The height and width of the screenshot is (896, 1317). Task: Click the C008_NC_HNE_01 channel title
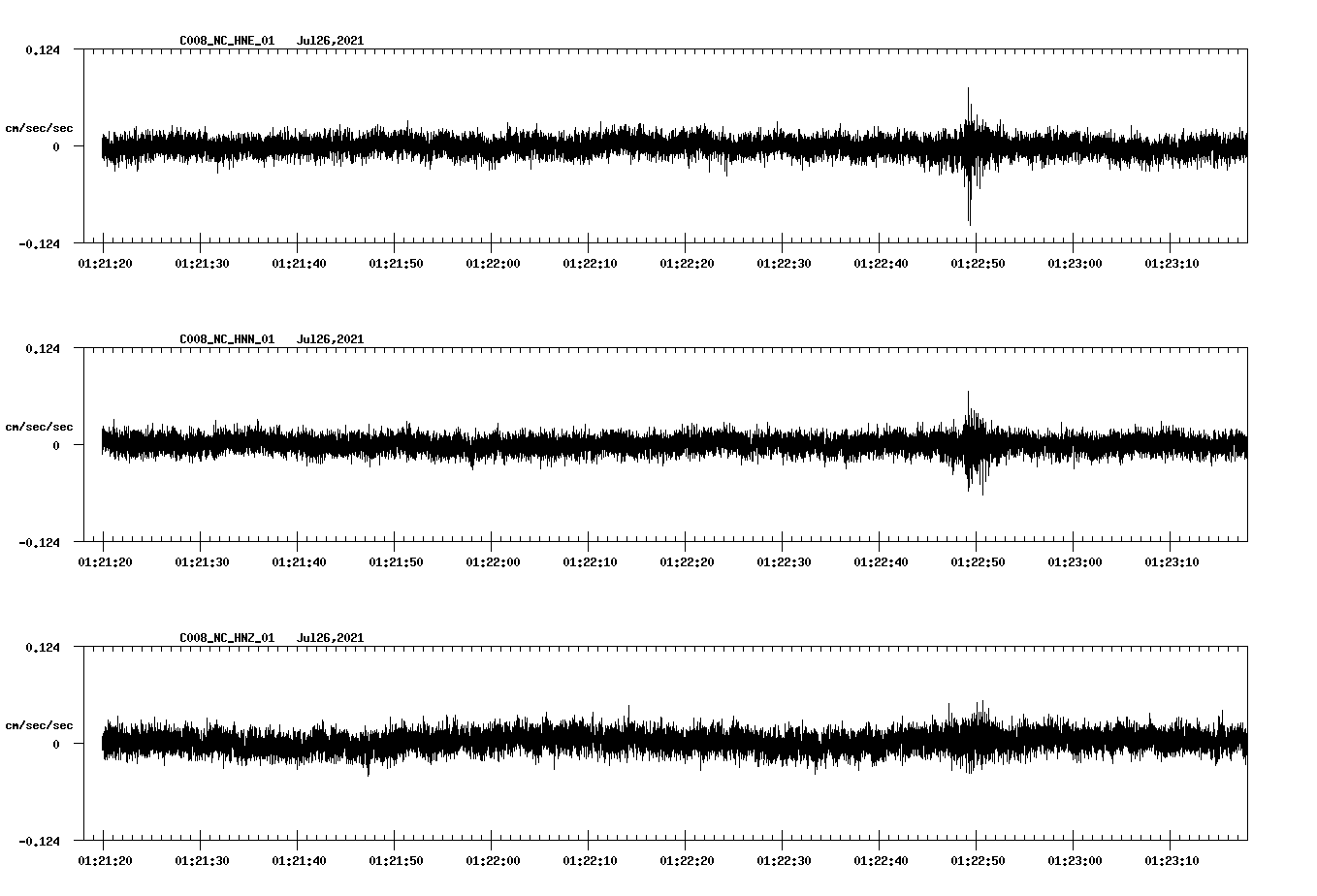tap(225, 40)
